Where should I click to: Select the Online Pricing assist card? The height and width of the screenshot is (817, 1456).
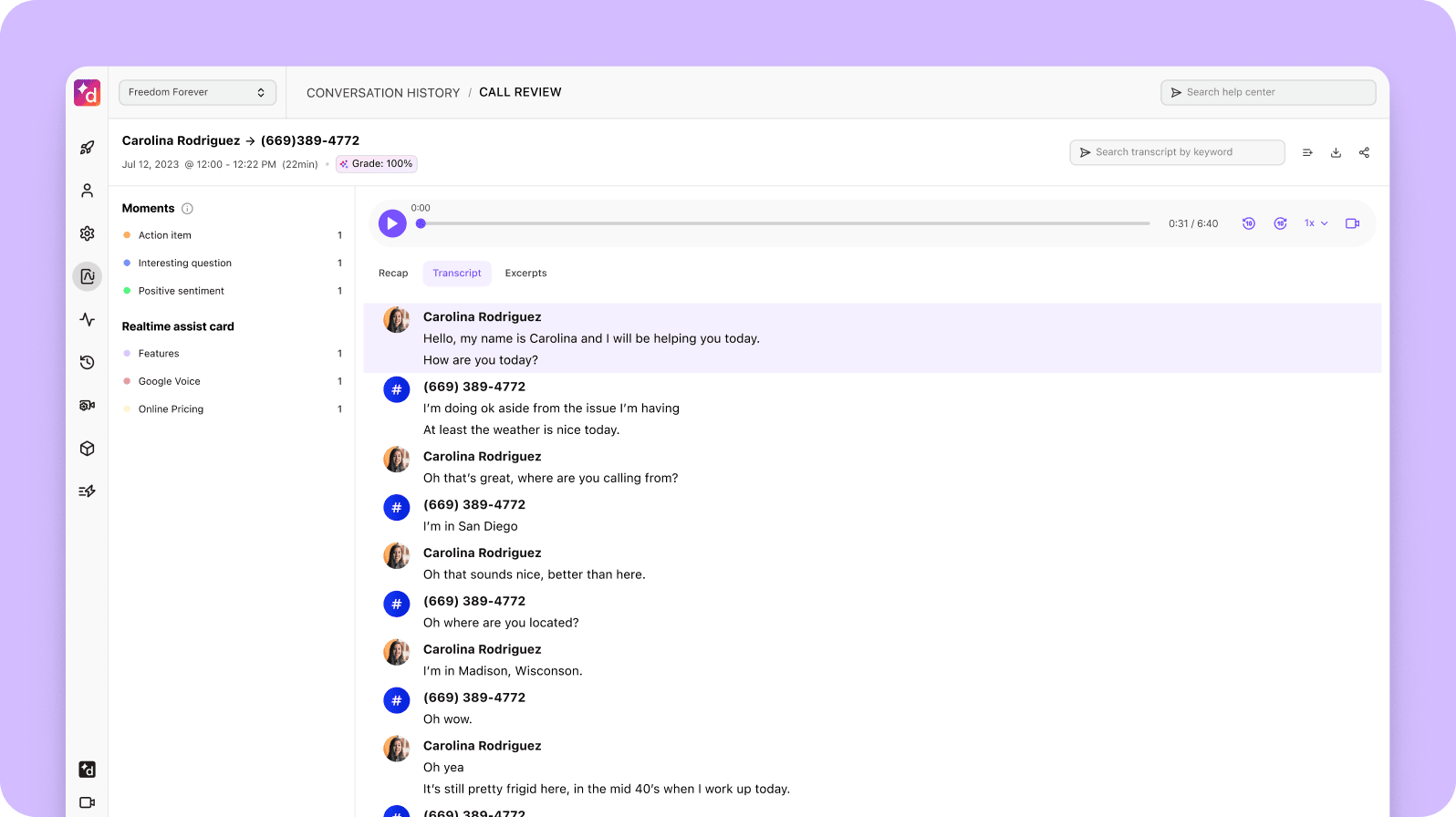coord(232,409)
